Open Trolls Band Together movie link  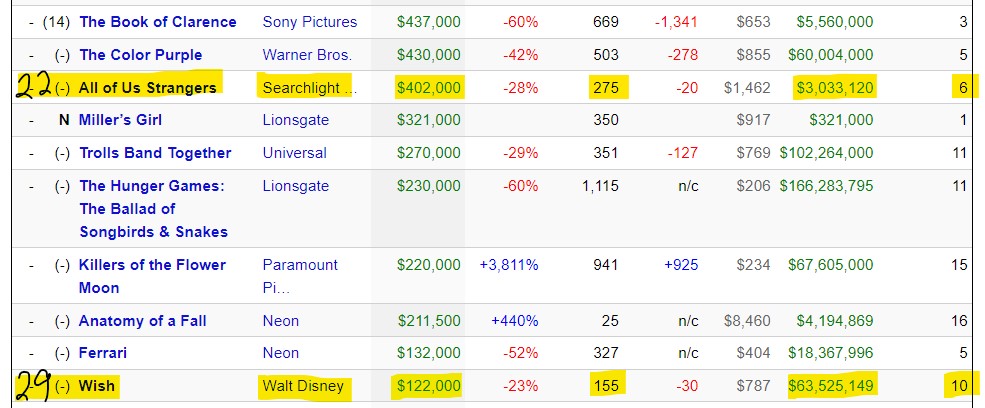click(155, 153)
